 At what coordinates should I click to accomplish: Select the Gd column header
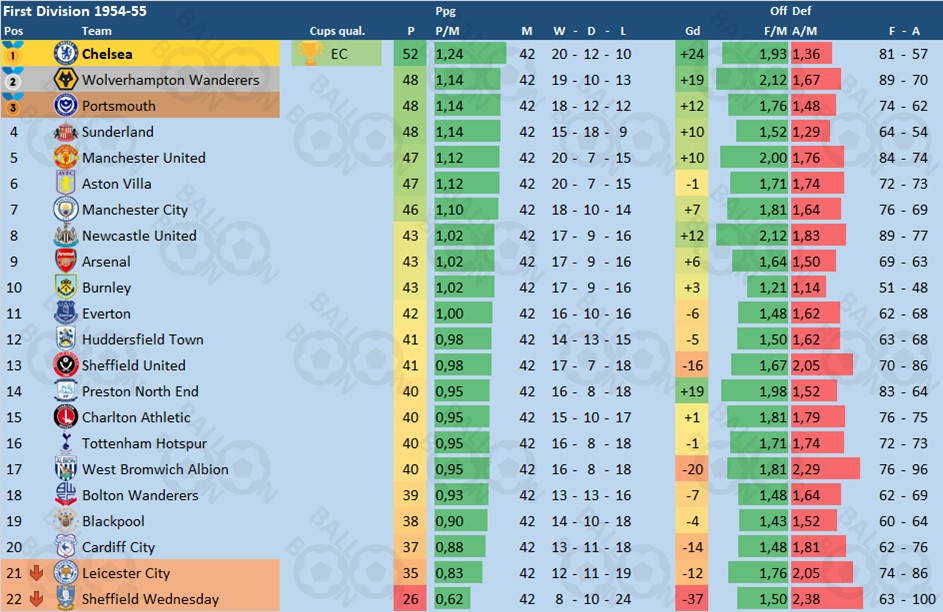(x=692, y=31)
